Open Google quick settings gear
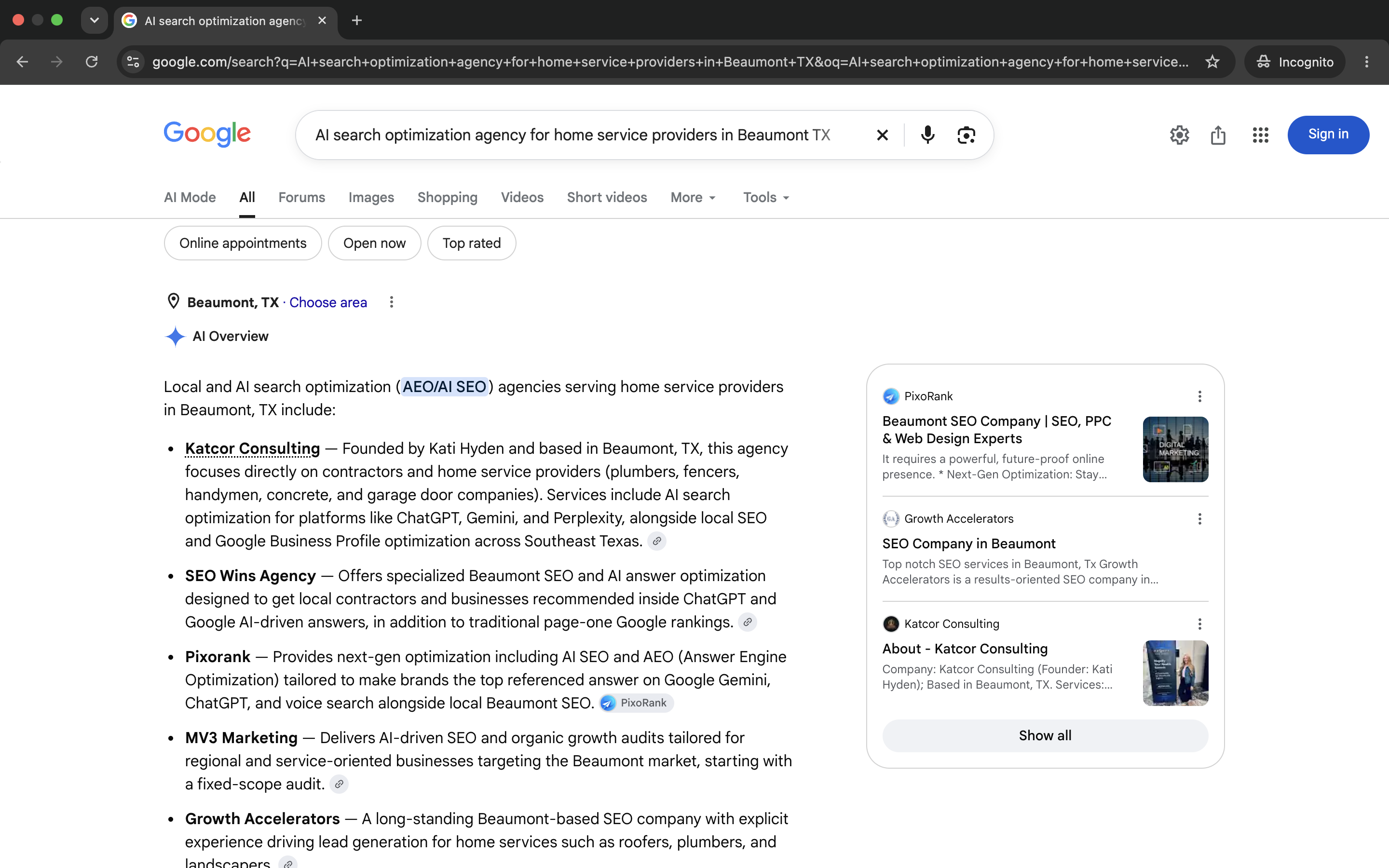1389x868 pixels. coord(1180,135)
